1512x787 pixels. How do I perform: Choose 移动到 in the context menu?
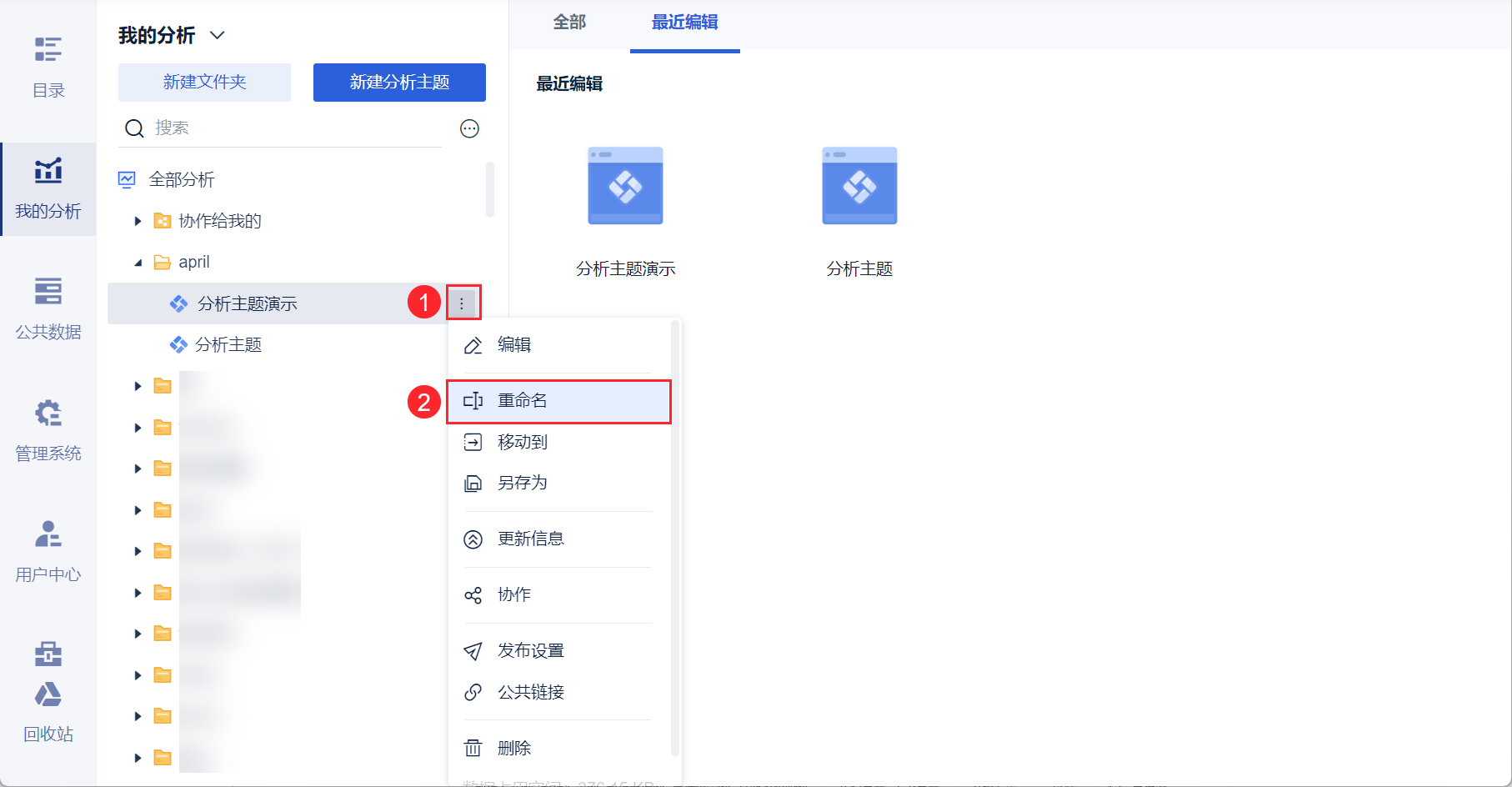coord(523,442)
